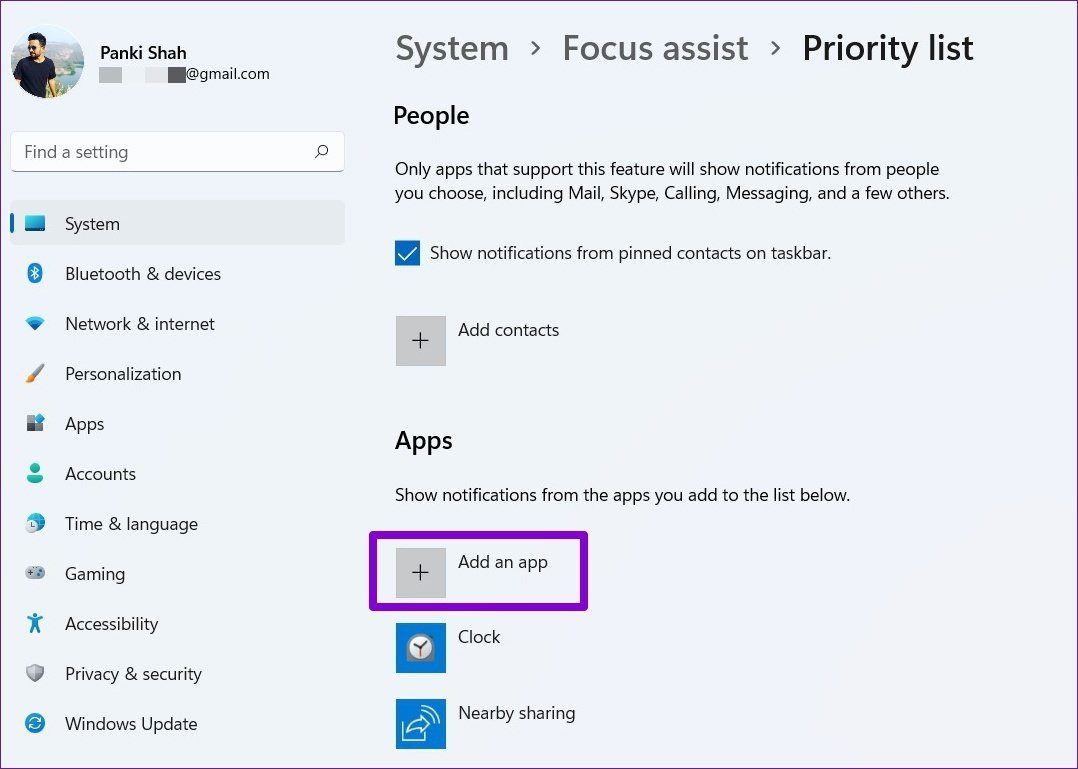Click the Apps section heading

(x=424, y=441)
